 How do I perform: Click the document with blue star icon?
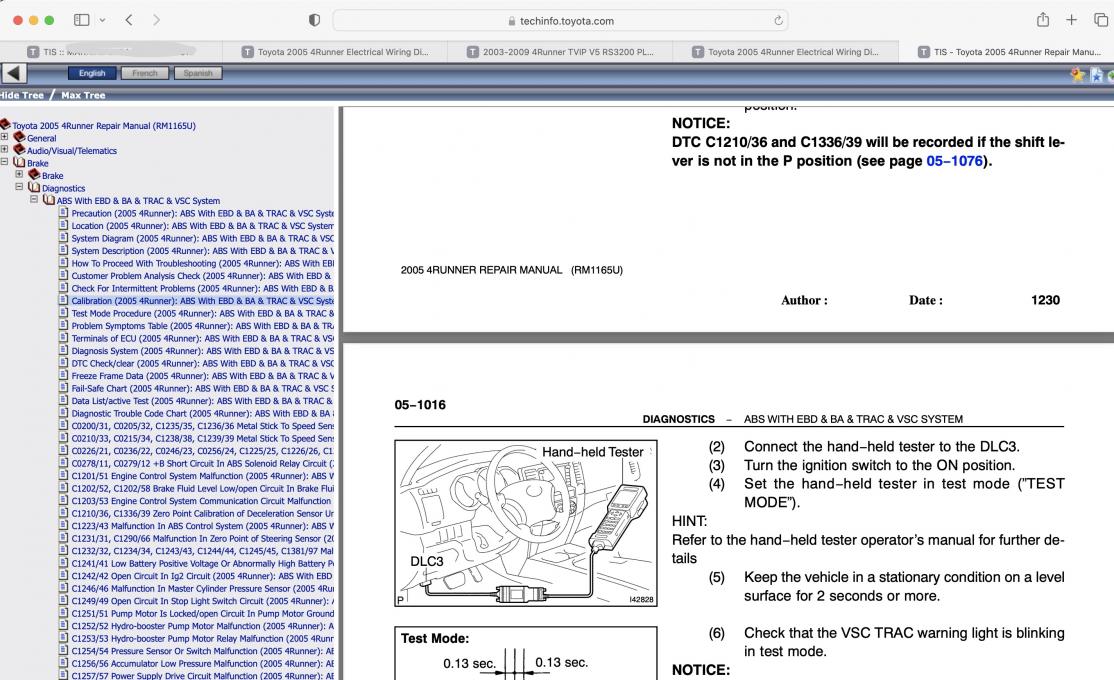click(x=1097, y=74)
